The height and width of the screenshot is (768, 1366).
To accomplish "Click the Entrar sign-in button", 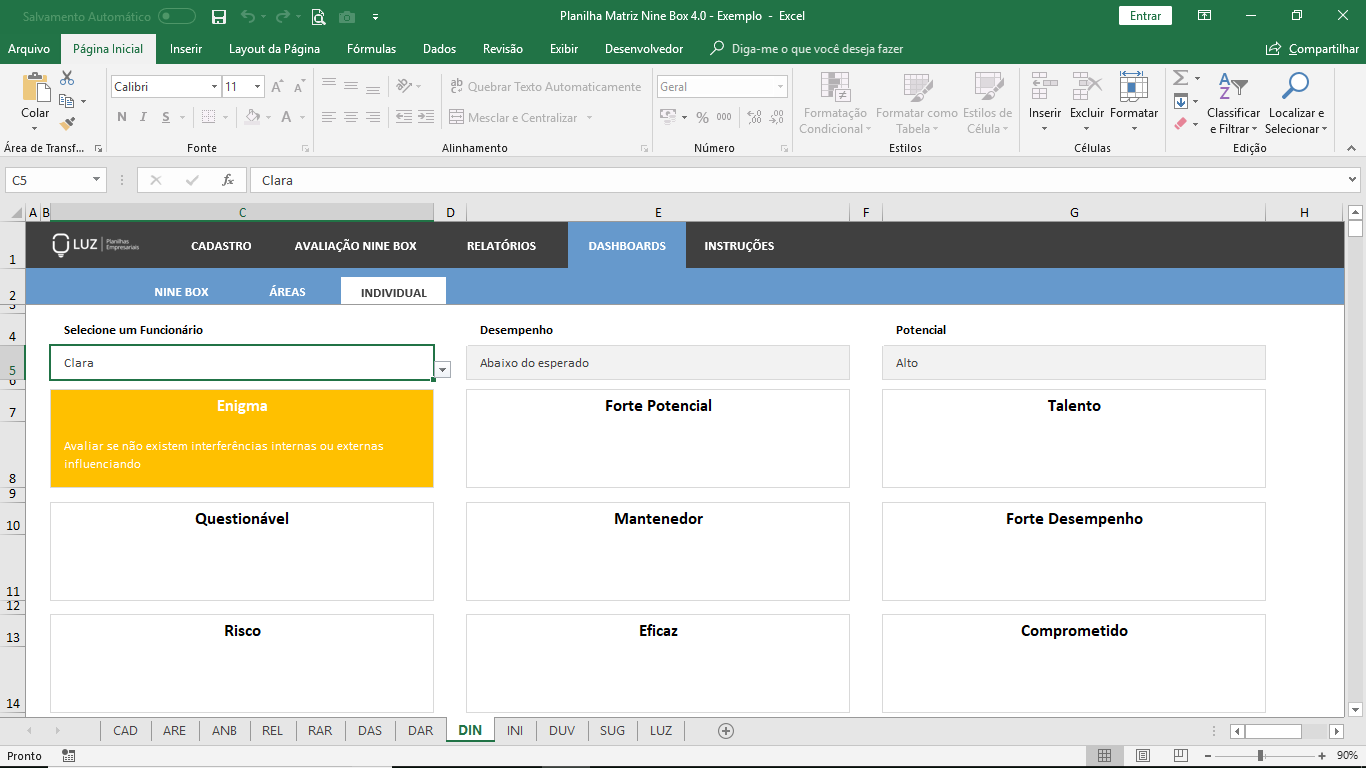I will [1145, 16].
